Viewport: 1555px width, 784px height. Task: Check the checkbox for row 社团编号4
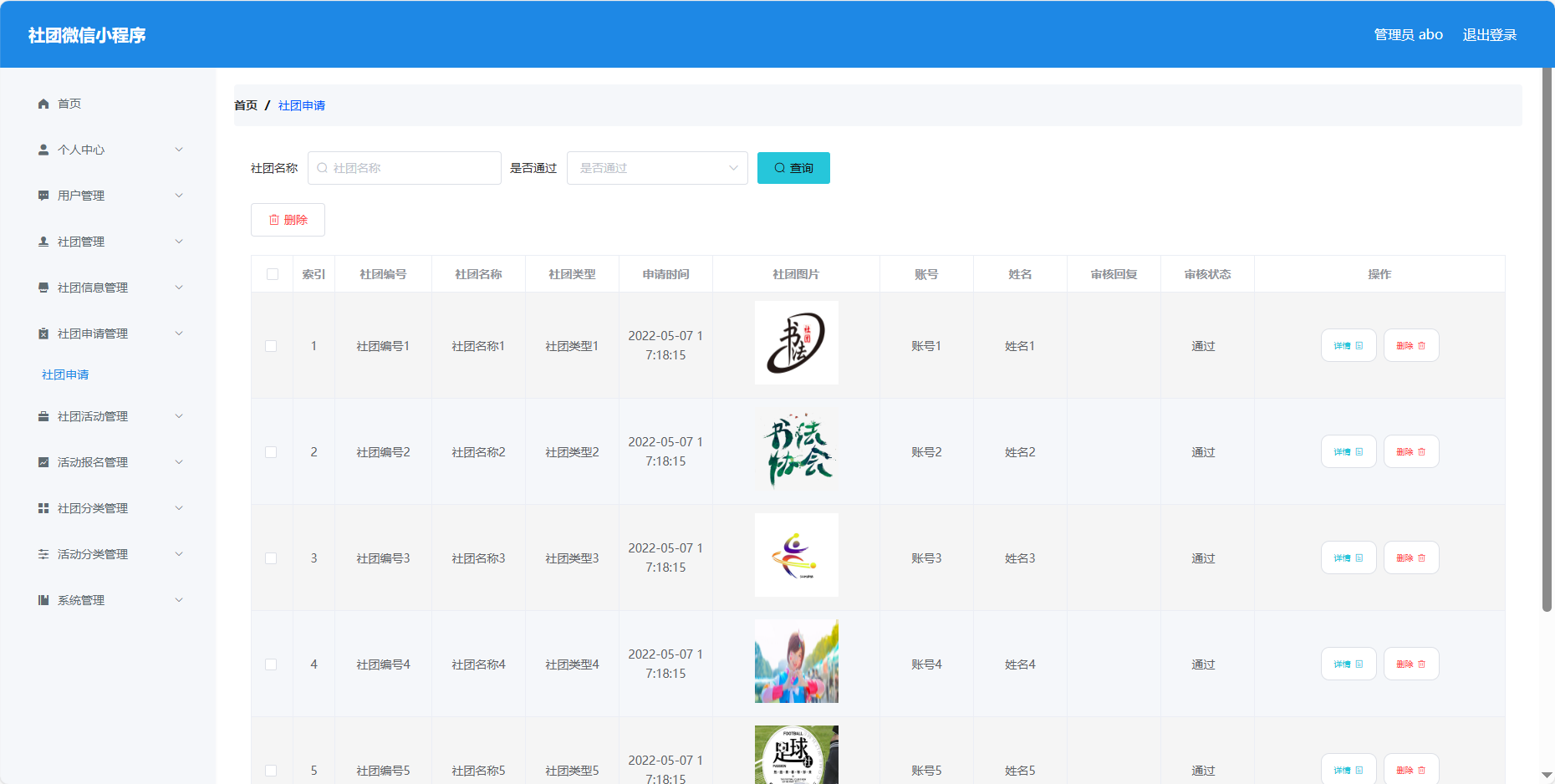[x=271, y=664]
